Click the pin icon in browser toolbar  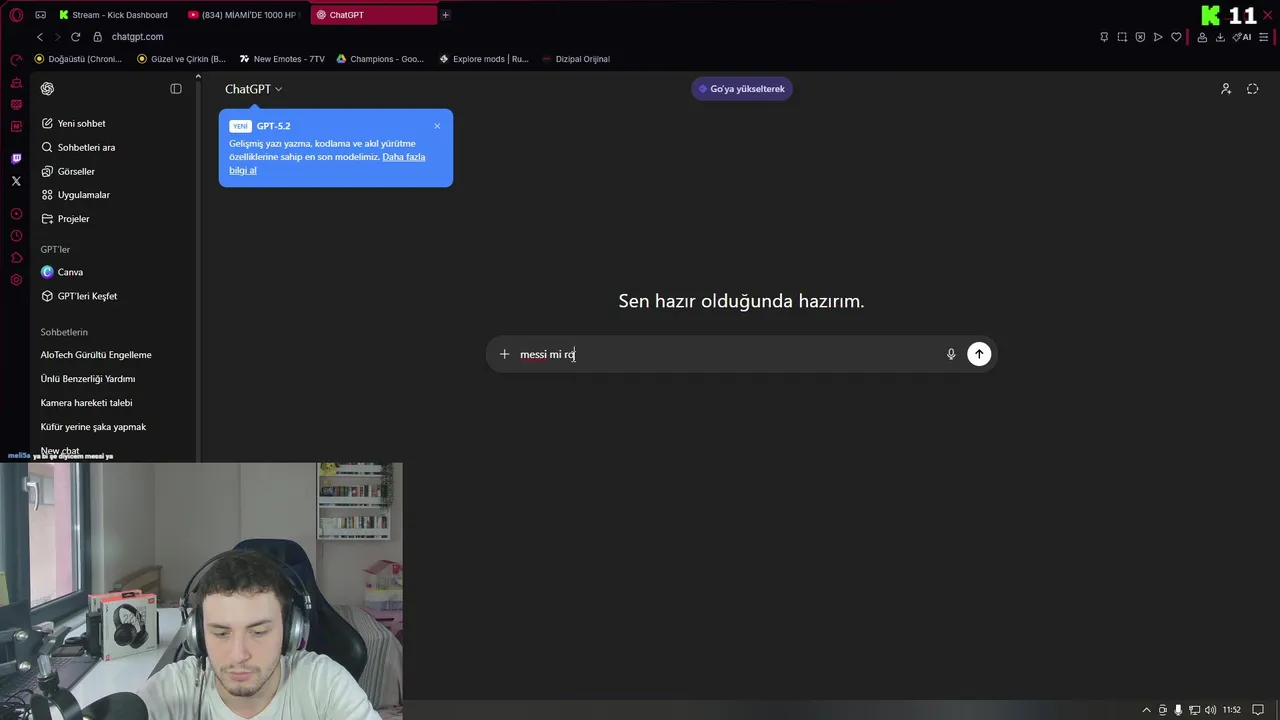click(1104, 37)
